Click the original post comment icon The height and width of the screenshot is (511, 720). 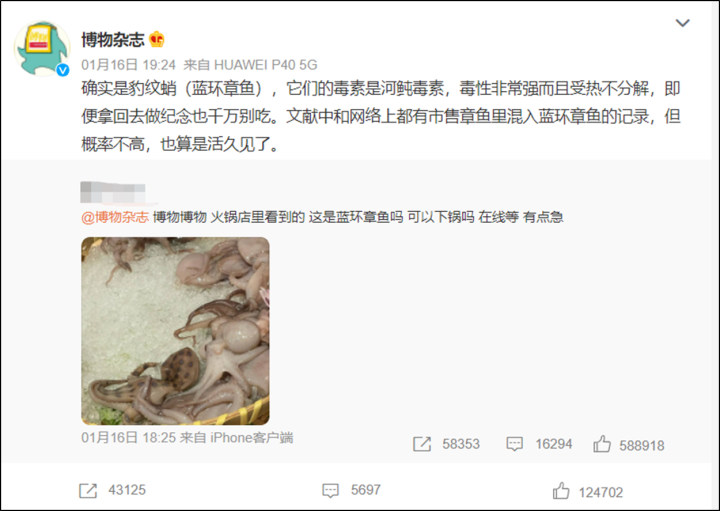tap(514, 444)
